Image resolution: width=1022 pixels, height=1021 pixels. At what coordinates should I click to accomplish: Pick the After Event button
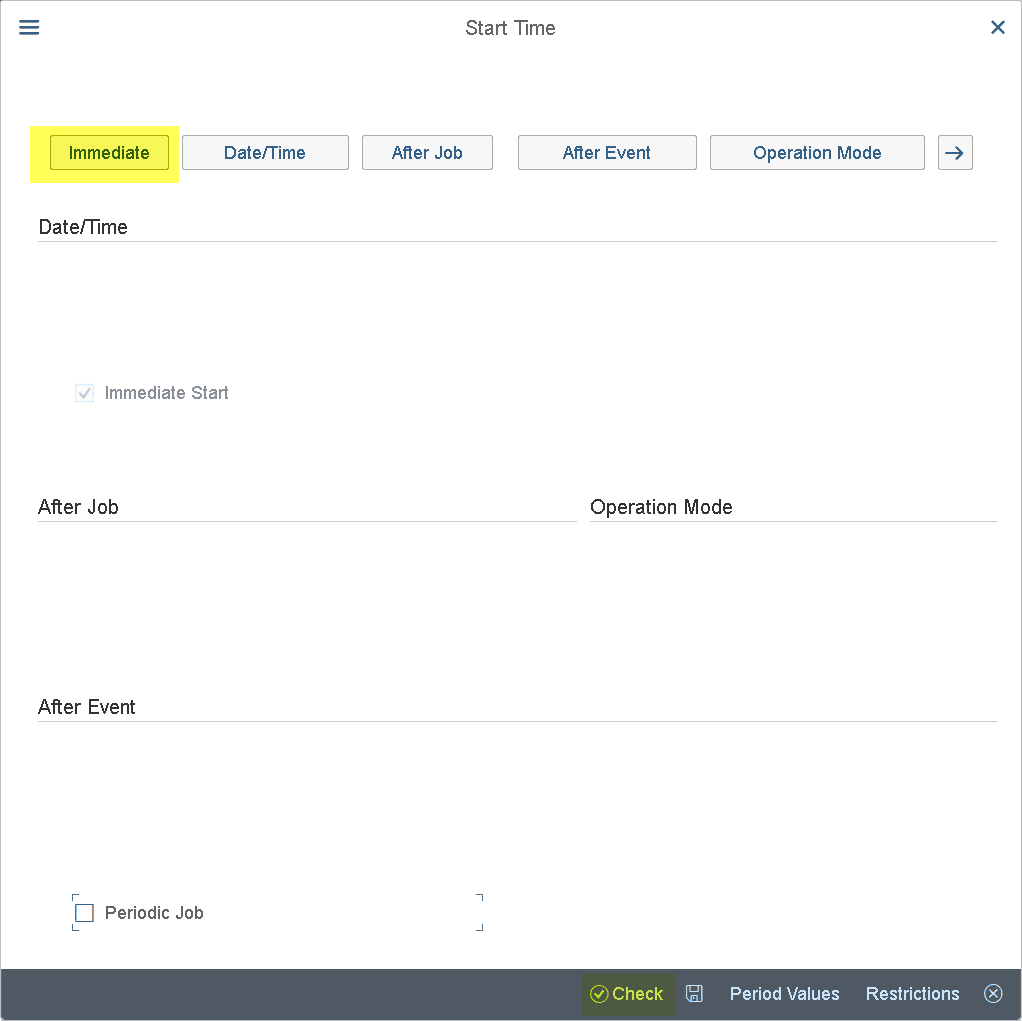pos(606,153)
